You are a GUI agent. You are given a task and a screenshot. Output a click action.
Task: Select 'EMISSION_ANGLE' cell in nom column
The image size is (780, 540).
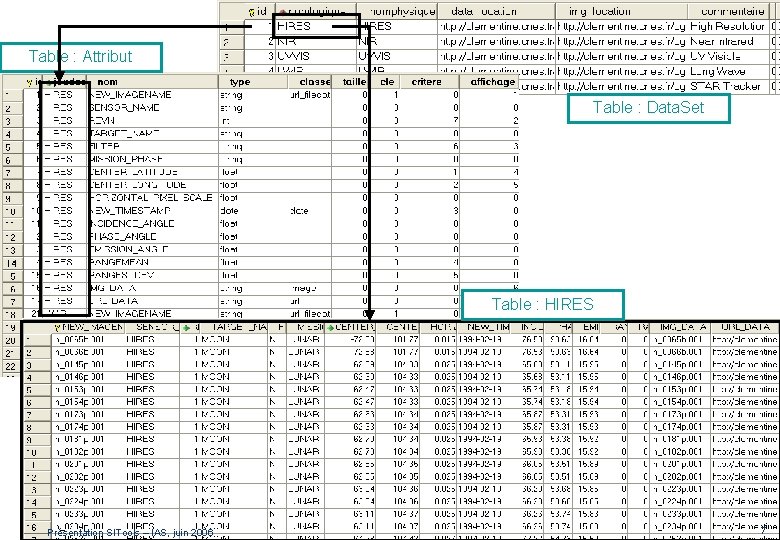[153, 249]
